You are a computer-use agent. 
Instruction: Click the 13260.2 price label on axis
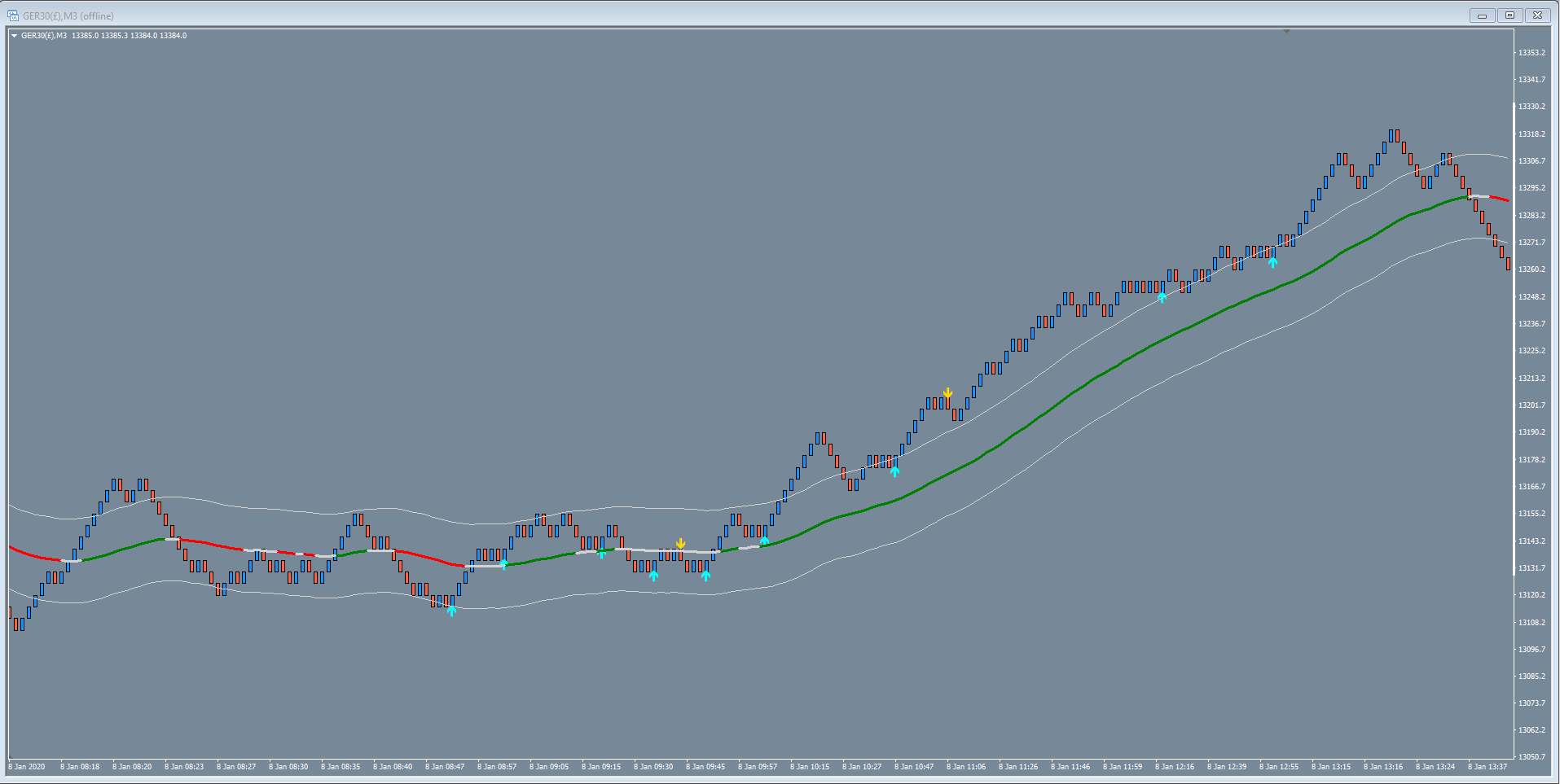click(1531, 269)
